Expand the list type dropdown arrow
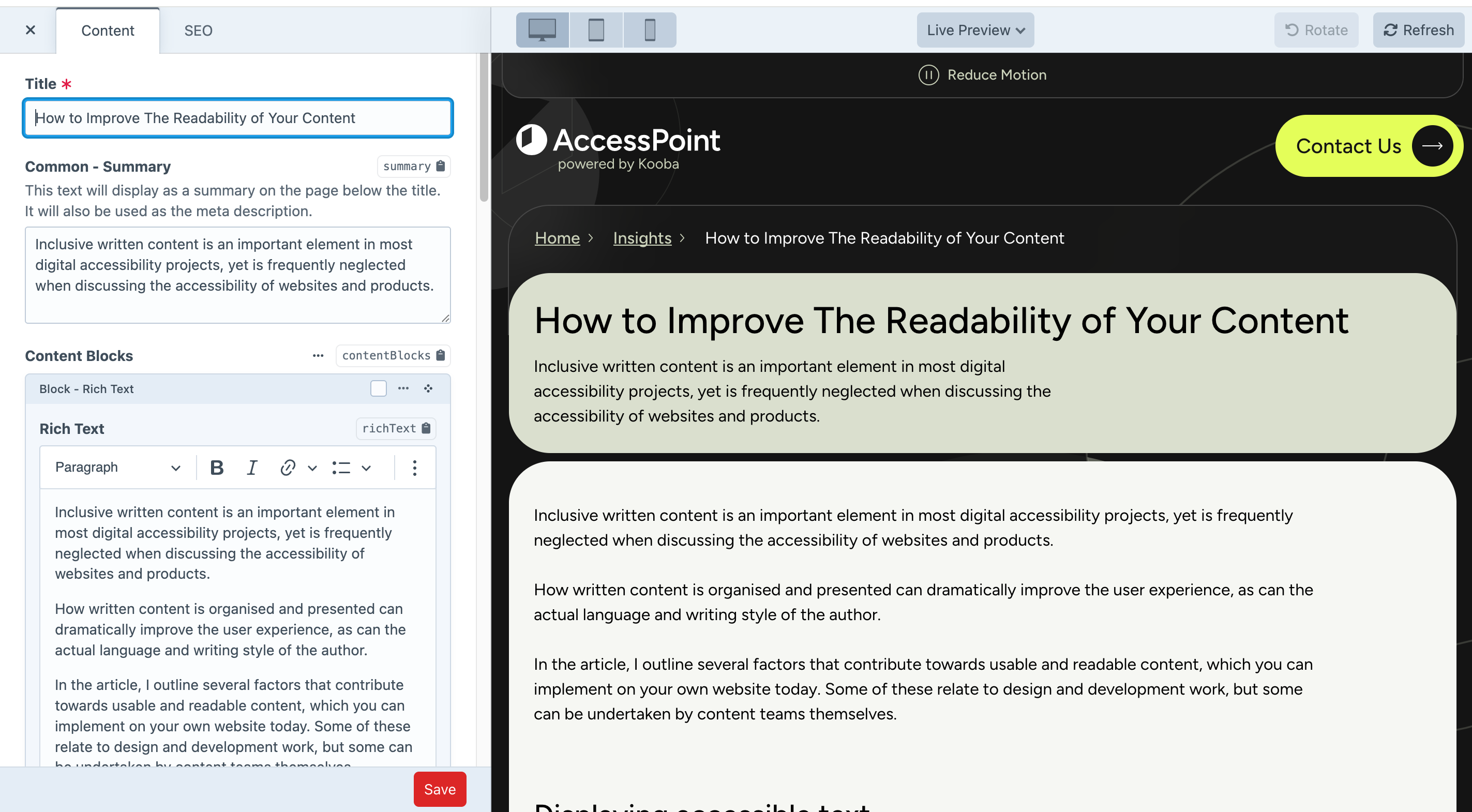Viewport: 1472px width, 812px height. [366, 468]
